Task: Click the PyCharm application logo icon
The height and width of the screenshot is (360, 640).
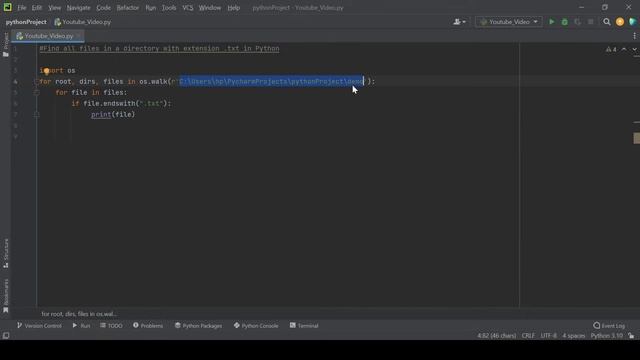Action: 7,7
